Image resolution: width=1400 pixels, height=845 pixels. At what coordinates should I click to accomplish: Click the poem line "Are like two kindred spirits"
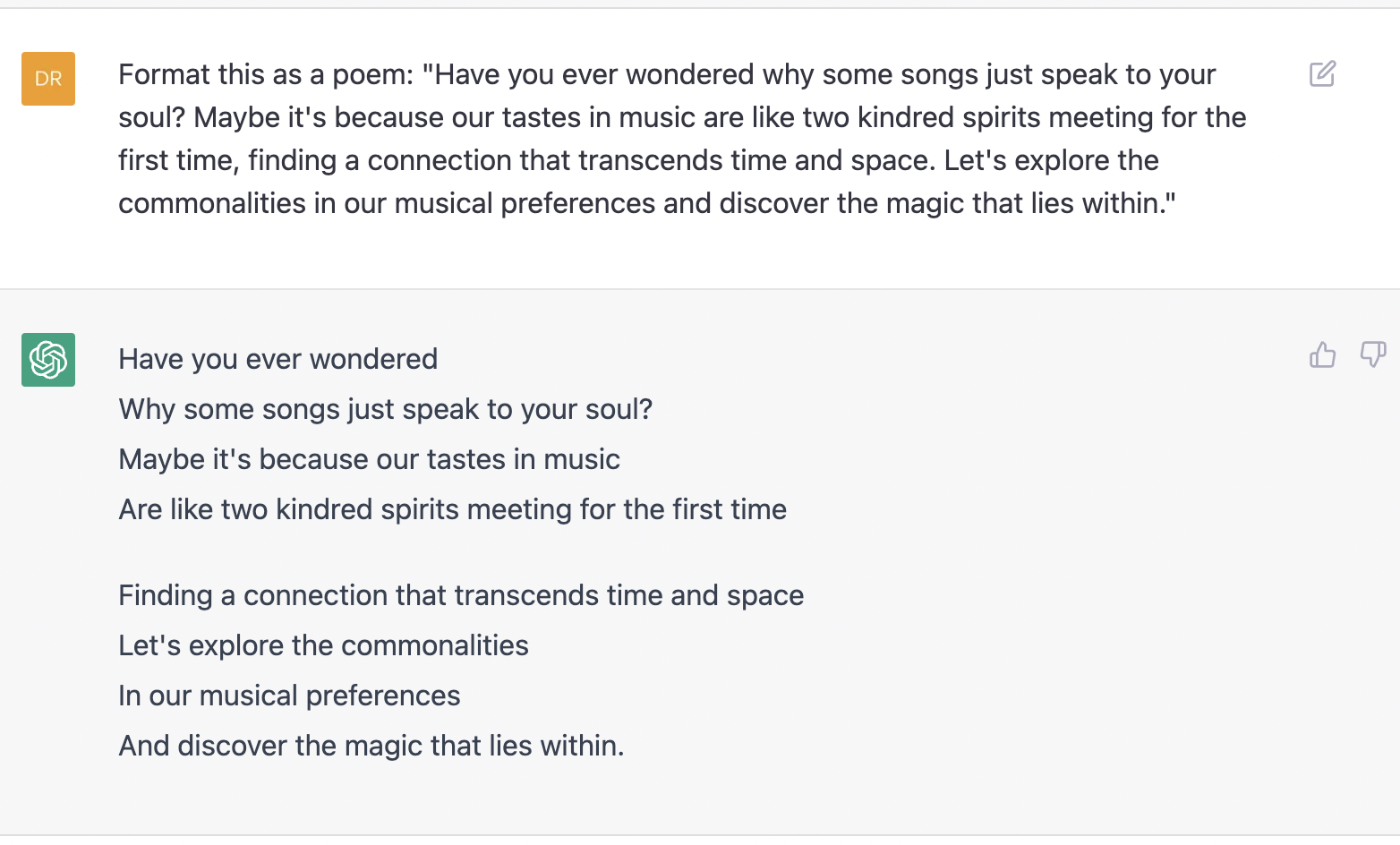click(x=452, y=509)
